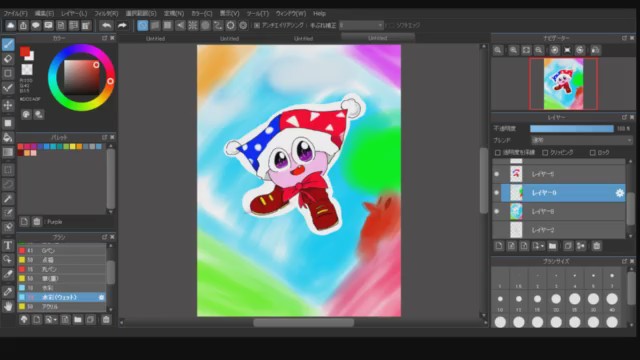Screen dimensions: 640x360
Task: Click the transparent color swatch
Action: pos(27,69)
